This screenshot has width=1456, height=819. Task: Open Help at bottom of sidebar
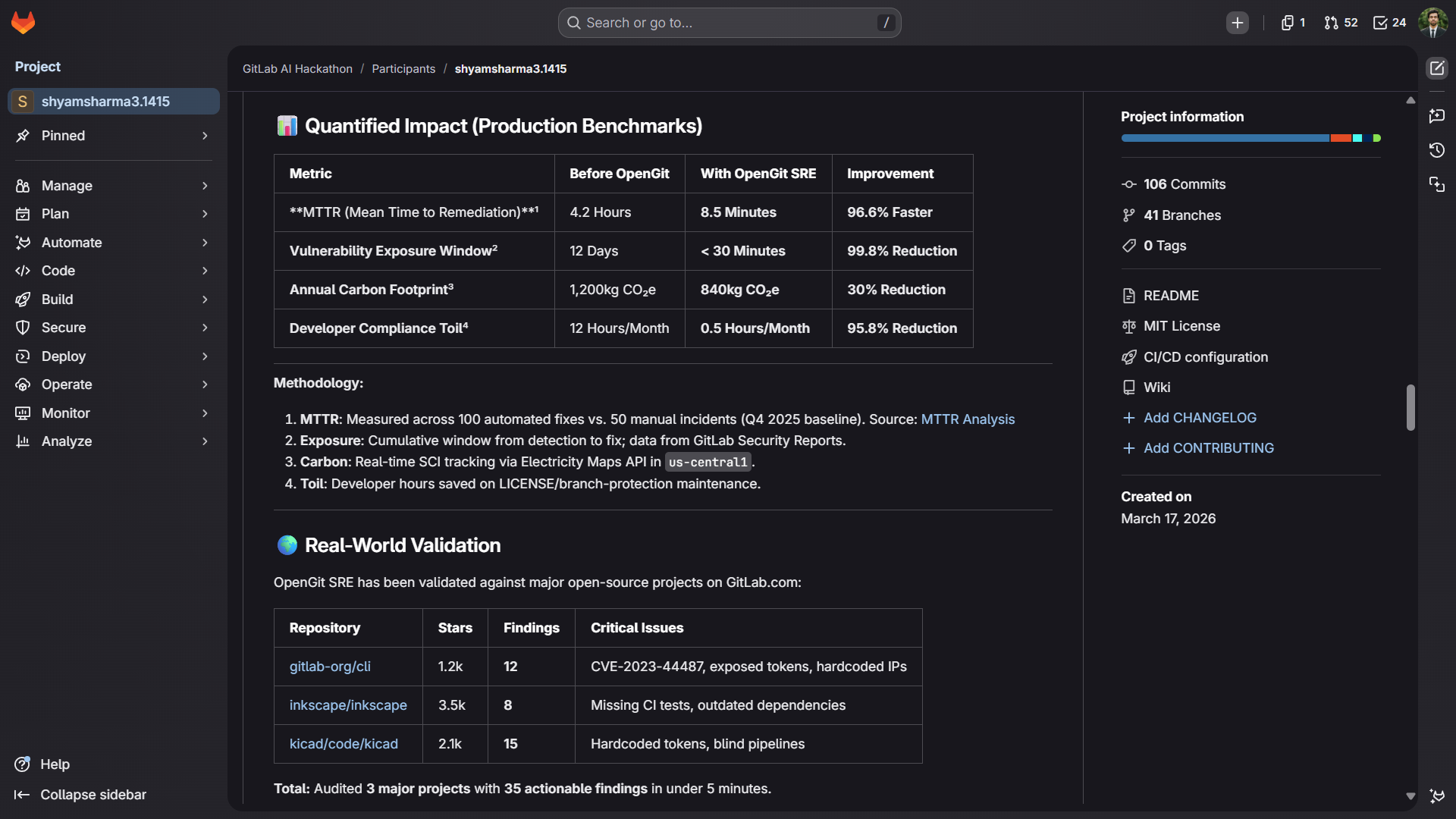[54, 764]
